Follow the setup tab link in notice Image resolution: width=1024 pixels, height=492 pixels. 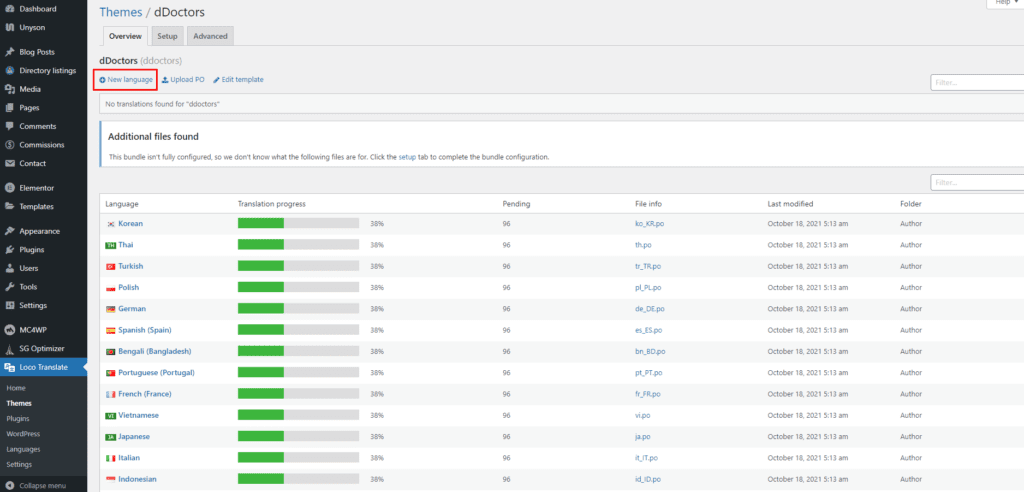[407, 157]
